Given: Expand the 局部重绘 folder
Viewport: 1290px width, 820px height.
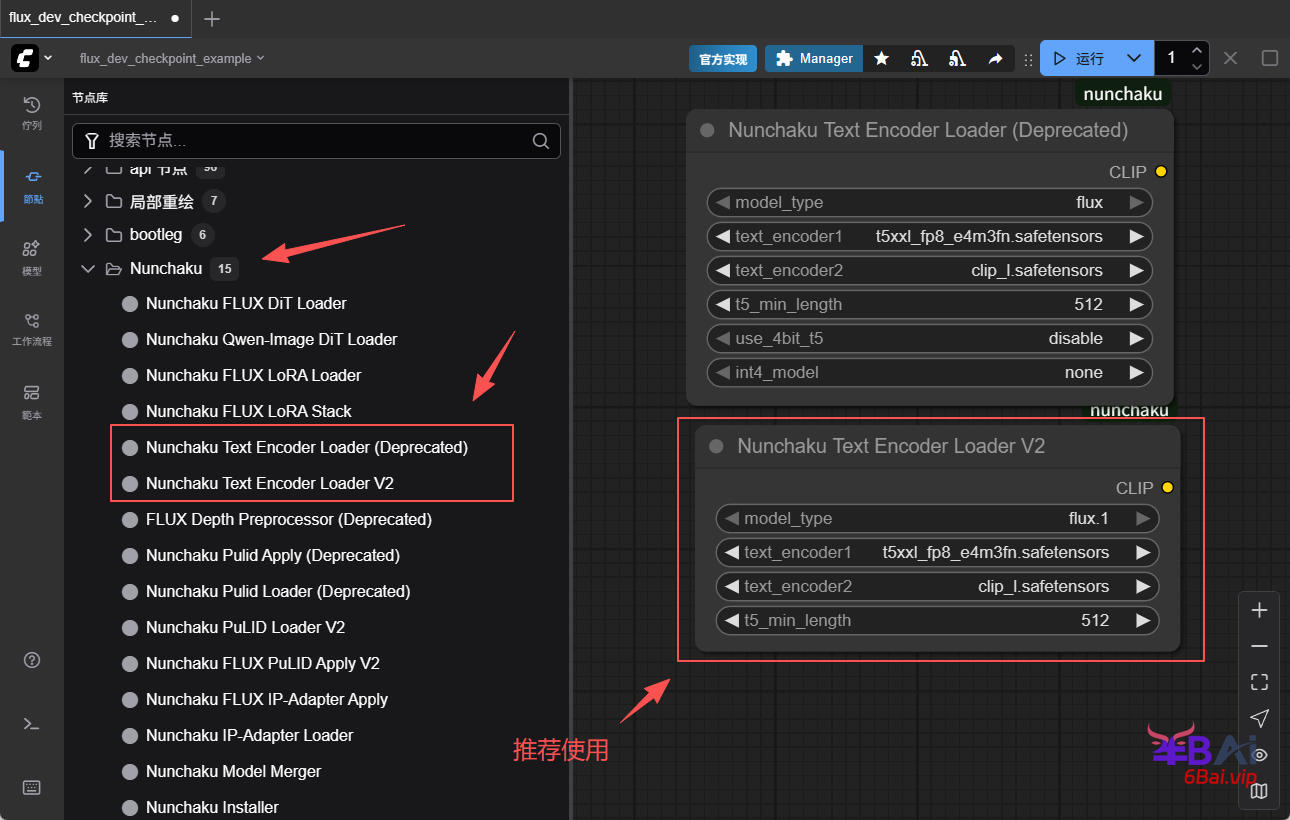Looking at the screenshot, I should pyautogui.click(x=88, y=202).
